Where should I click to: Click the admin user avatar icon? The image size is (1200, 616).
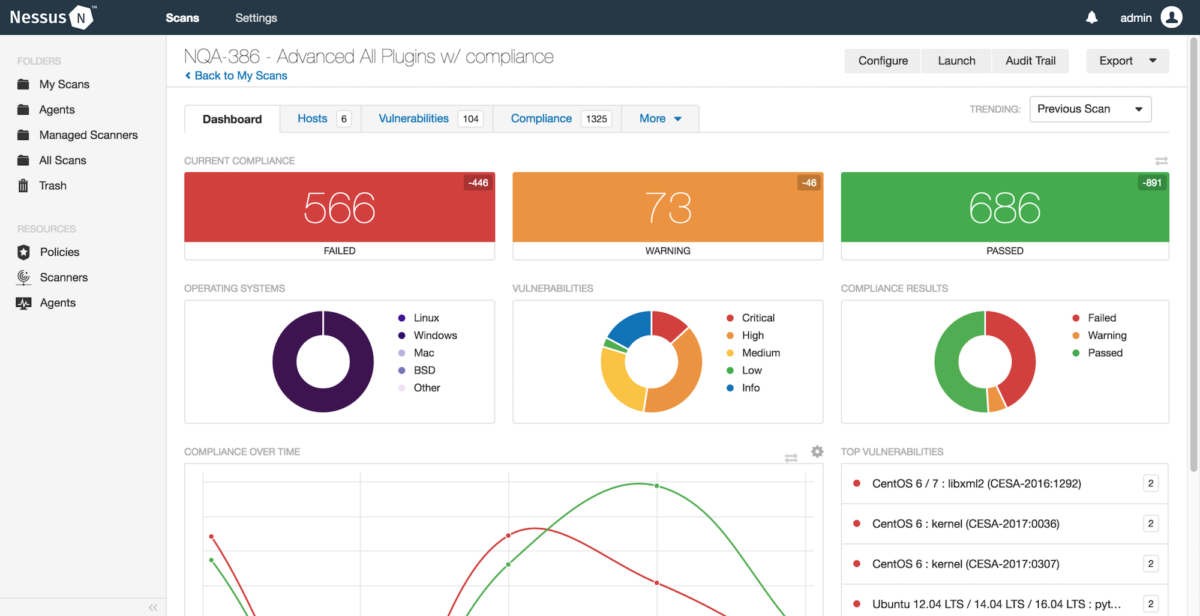coord(1172,17)
